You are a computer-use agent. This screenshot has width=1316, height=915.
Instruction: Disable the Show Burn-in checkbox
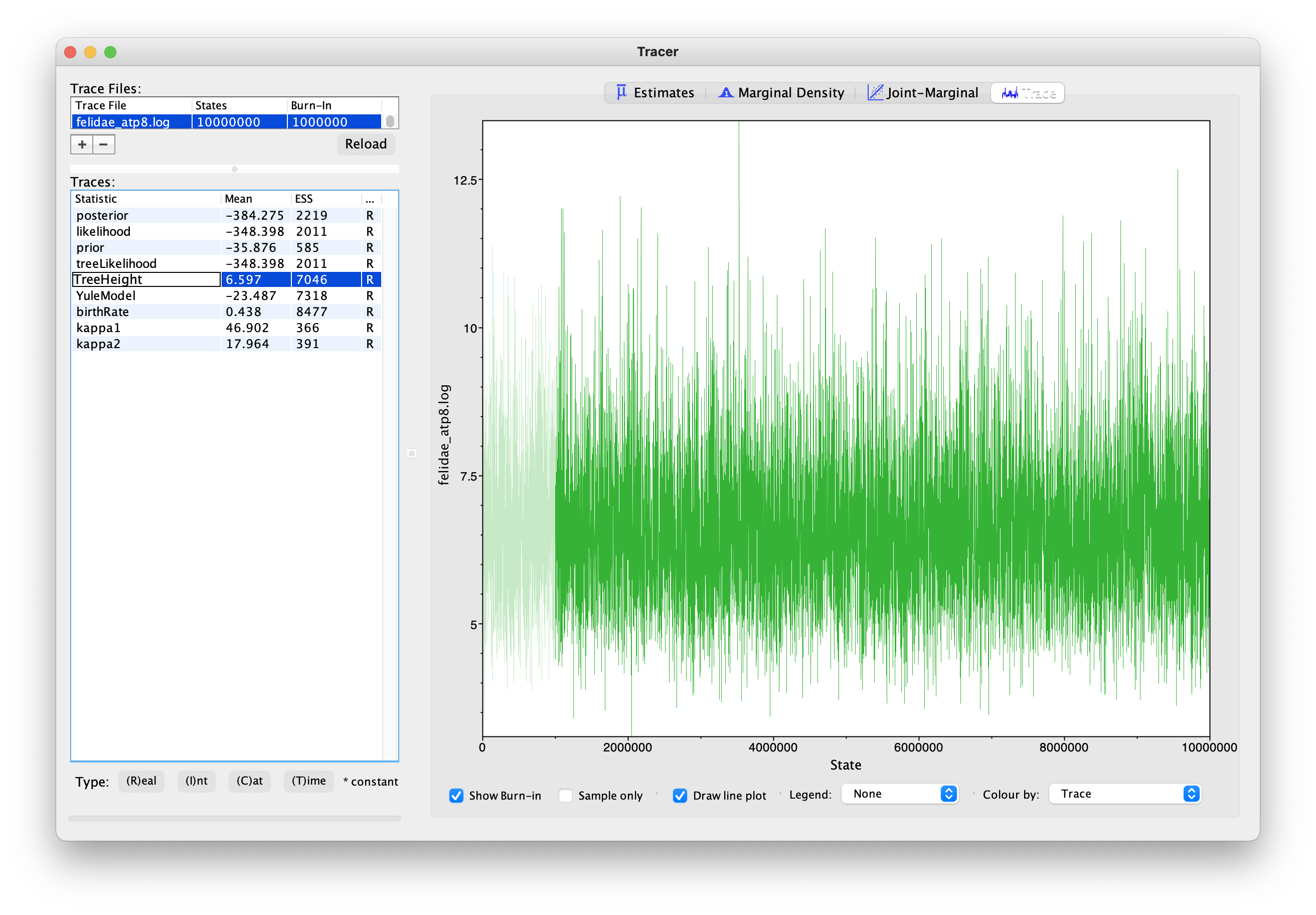tap(456, 795)
